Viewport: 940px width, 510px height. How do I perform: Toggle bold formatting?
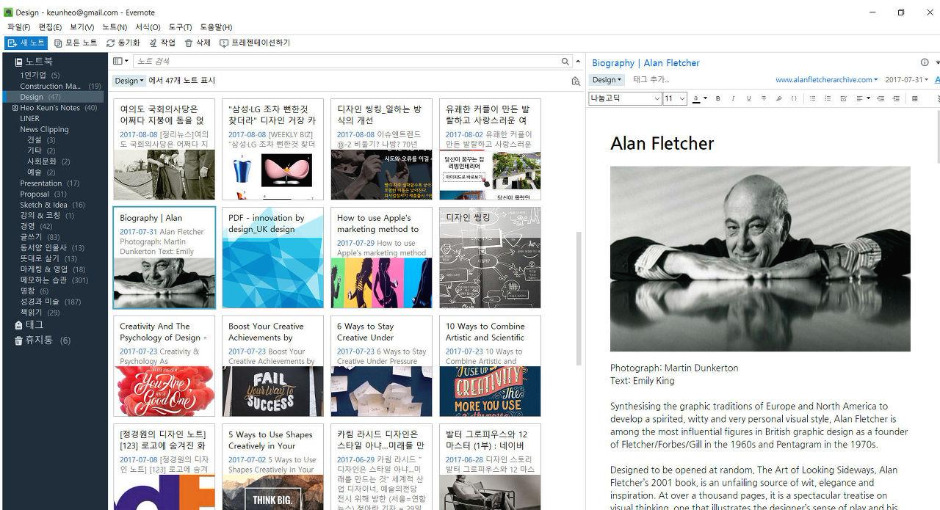718,98
